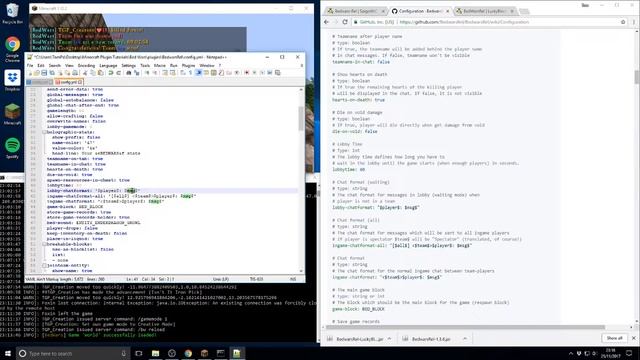Select the Dropbox desktop icon
The image size is (640, 360).
(12, 80)
